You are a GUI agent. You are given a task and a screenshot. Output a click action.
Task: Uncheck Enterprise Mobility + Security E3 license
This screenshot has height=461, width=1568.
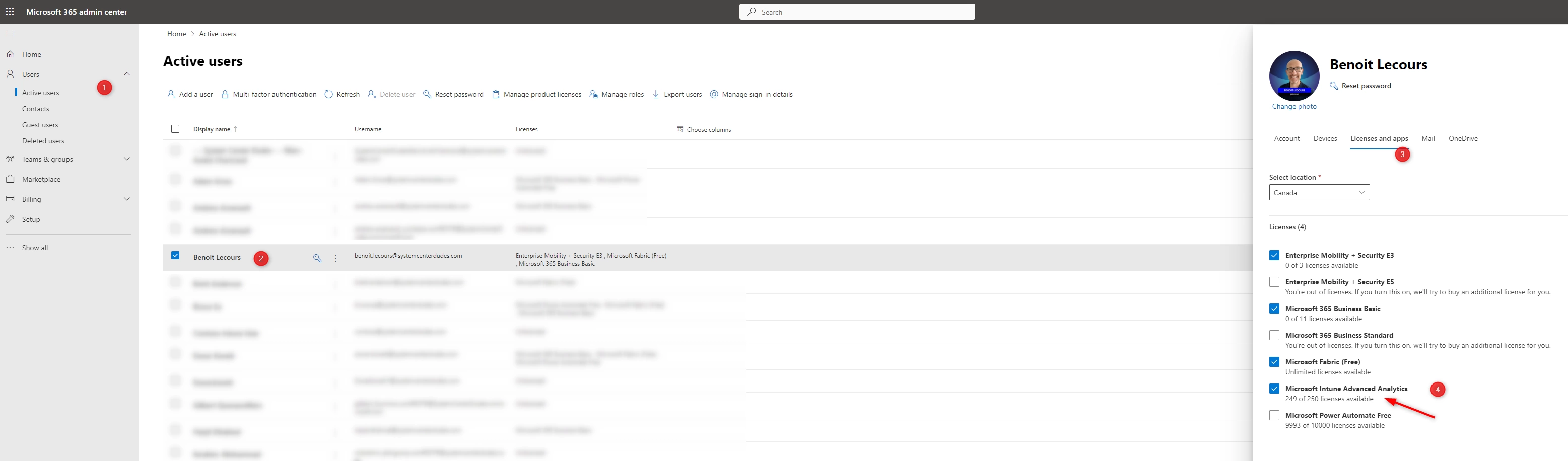[1274, 256]
